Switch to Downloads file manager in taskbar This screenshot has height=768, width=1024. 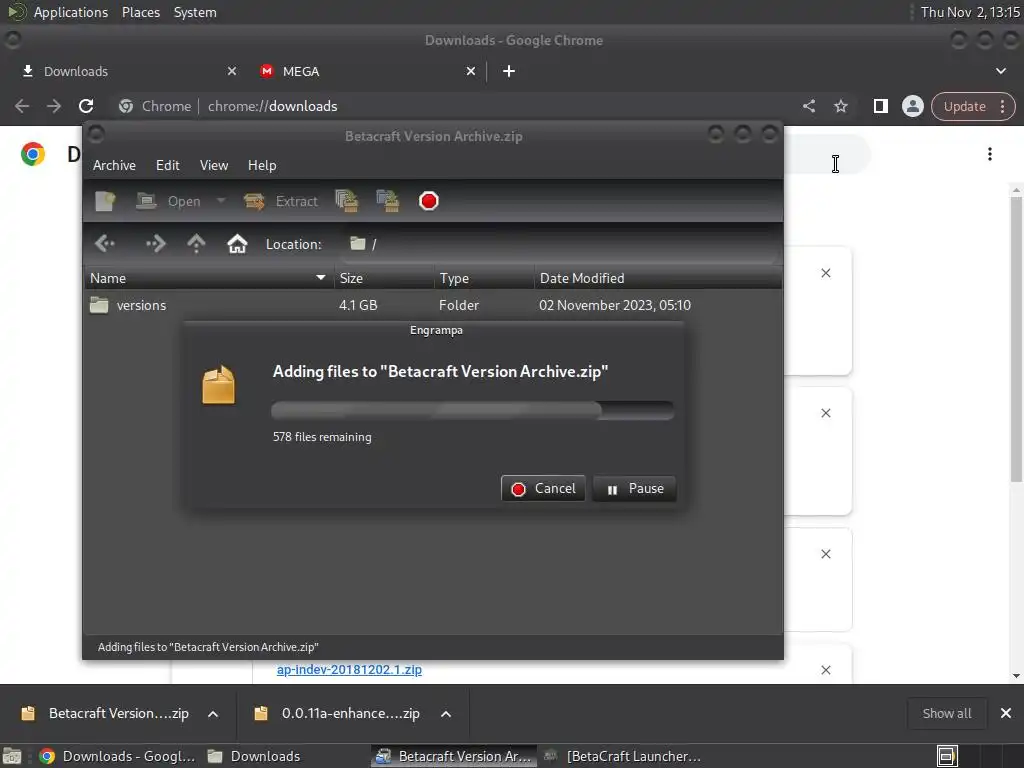click(x=253, y=756)
